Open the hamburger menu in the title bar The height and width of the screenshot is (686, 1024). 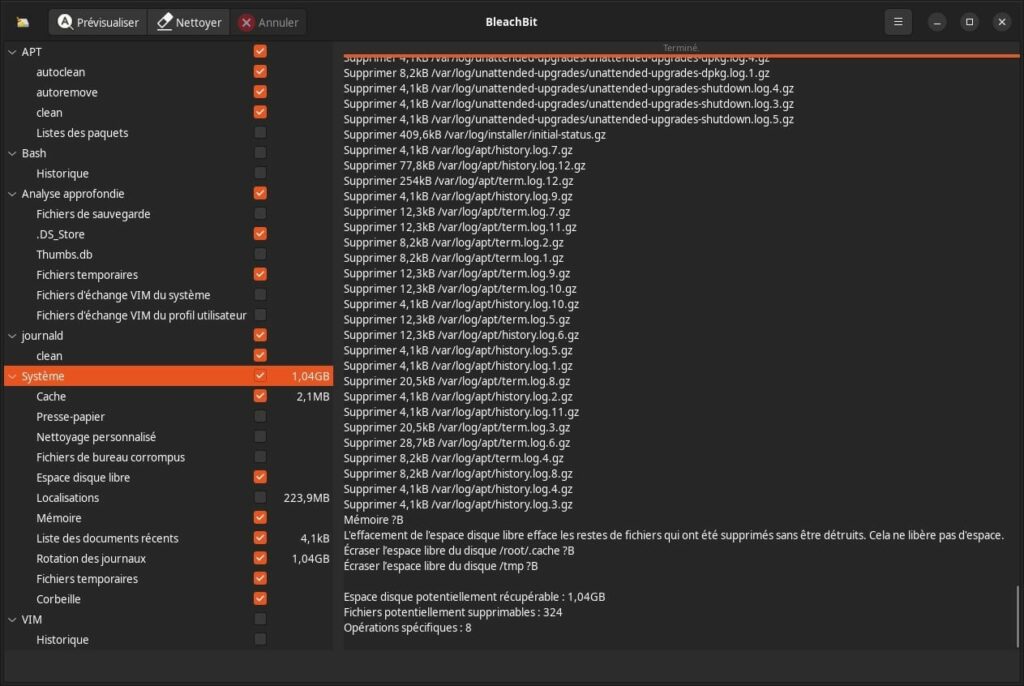coord(898,22)
